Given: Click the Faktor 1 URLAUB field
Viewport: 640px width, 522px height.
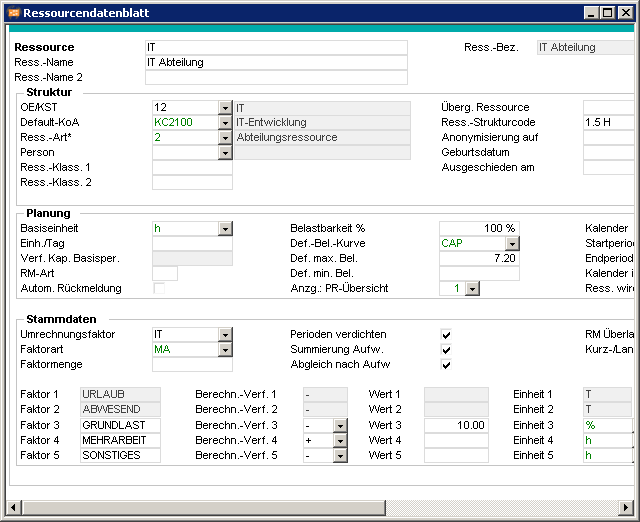Looking at the screenshot, I should point(120,395).
